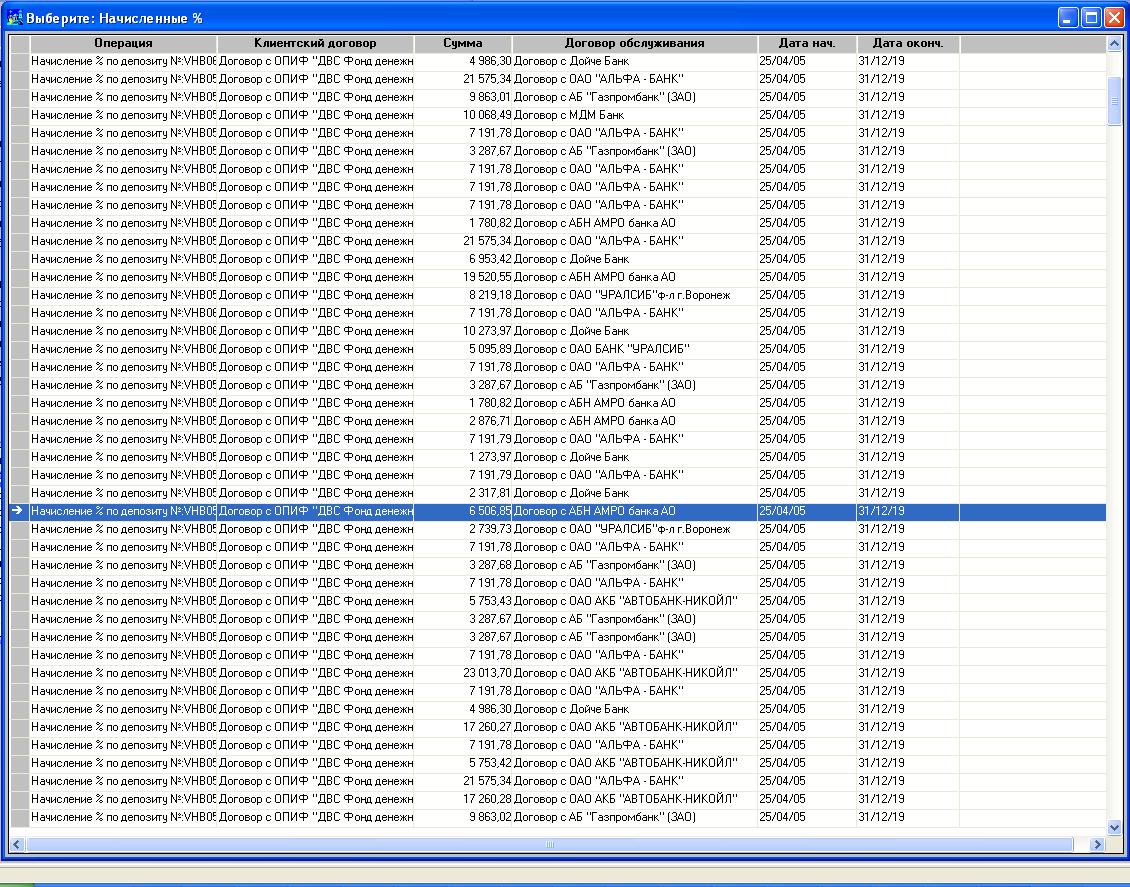
Task: Select the sum cell 2 739,73
Action: [463, 530]
